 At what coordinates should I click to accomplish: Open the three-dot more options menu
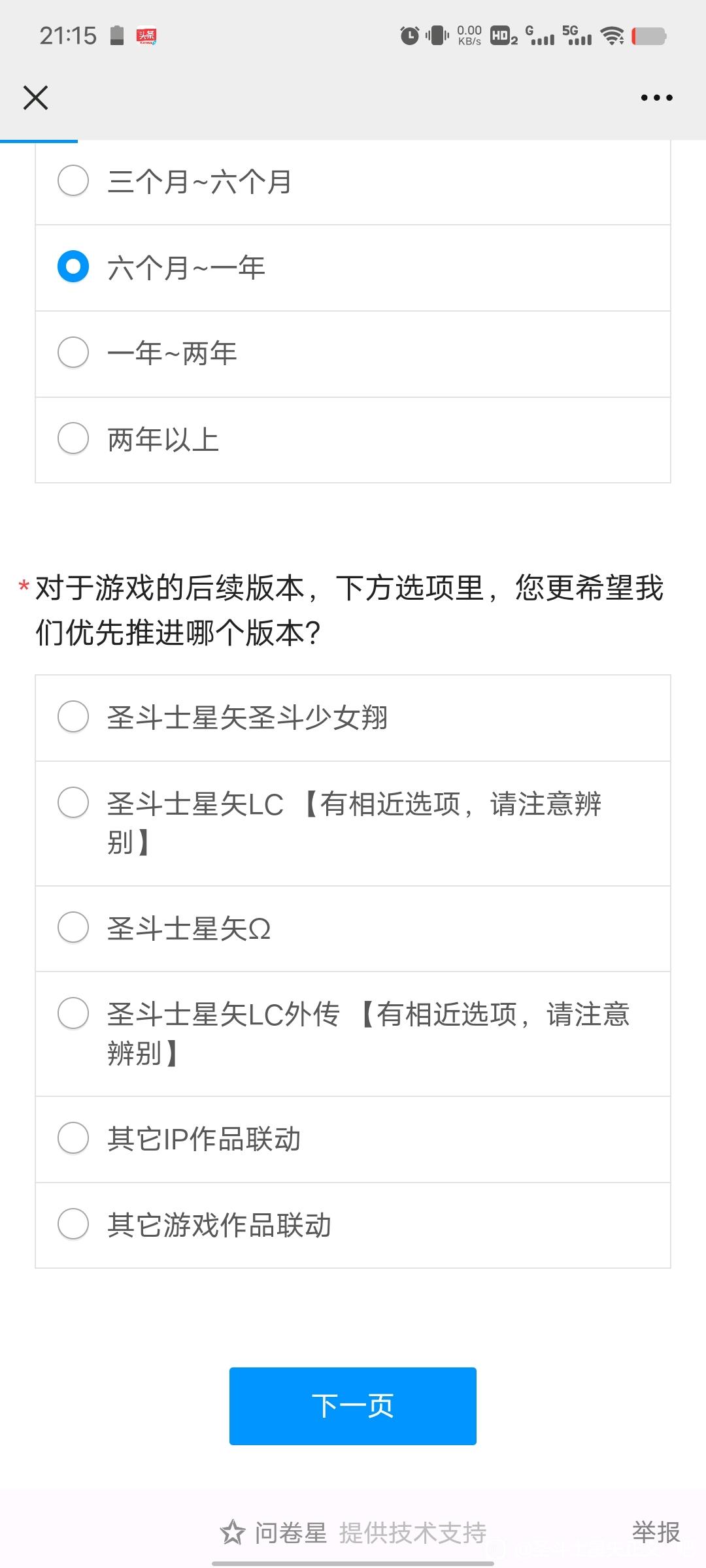tap(656, 98)
